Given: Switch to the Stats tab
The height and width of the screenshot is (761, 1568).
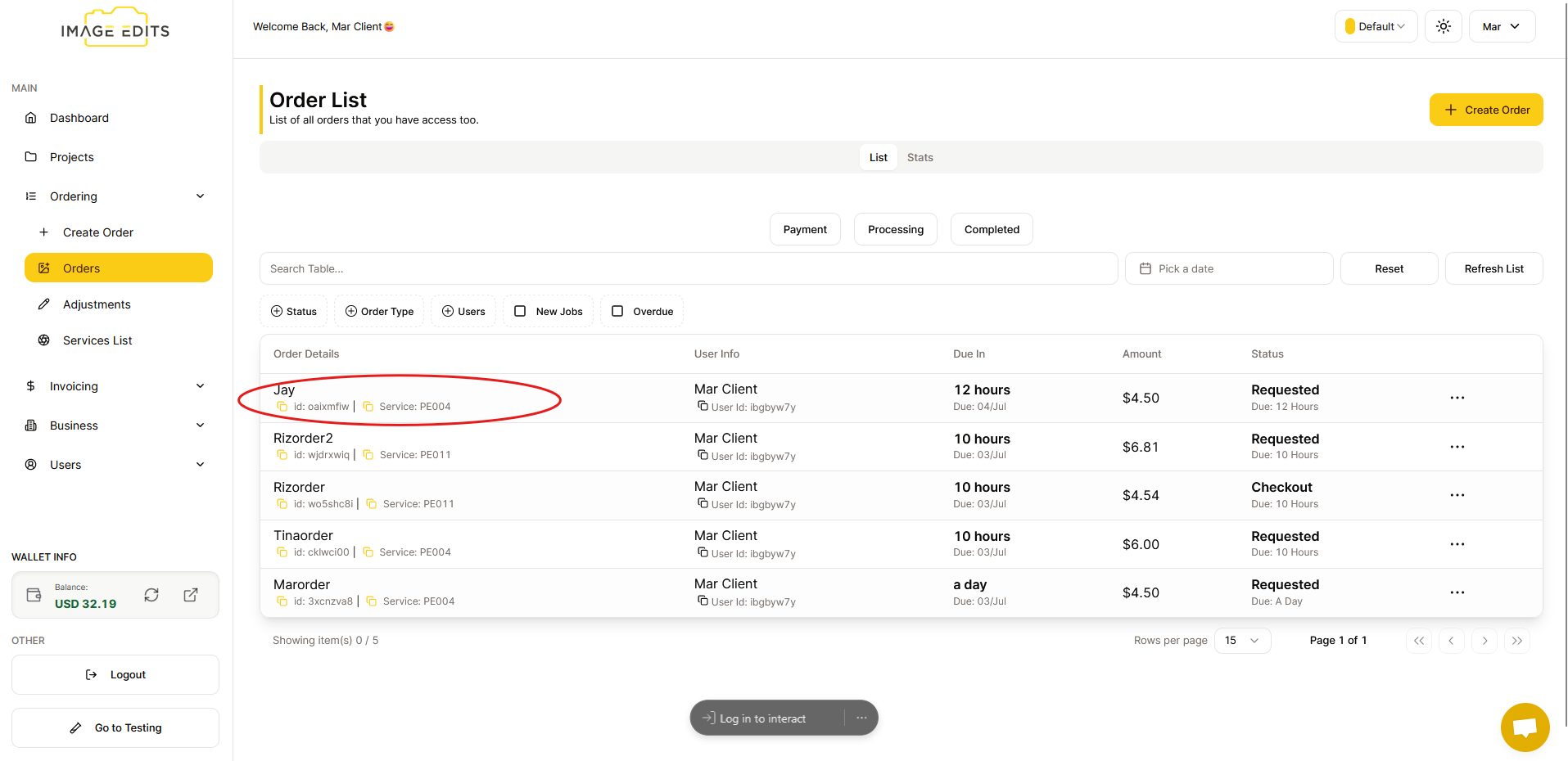Looking at the screenshot, I should pyautogui.click(x=920, y=157).
